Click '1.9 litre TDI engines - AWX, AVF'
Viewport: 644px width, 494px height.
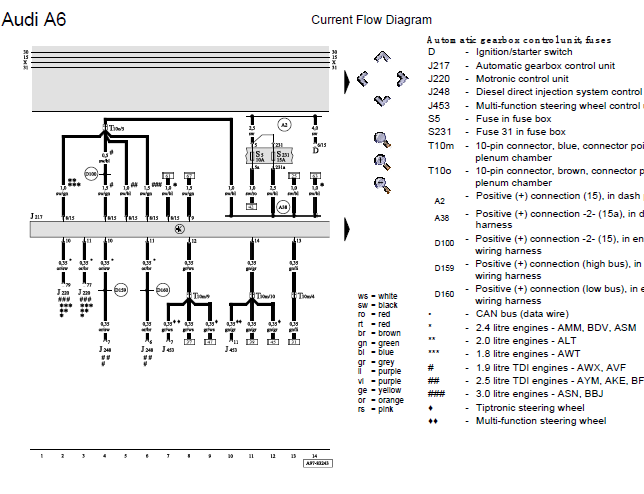click(x=550, y=368)
